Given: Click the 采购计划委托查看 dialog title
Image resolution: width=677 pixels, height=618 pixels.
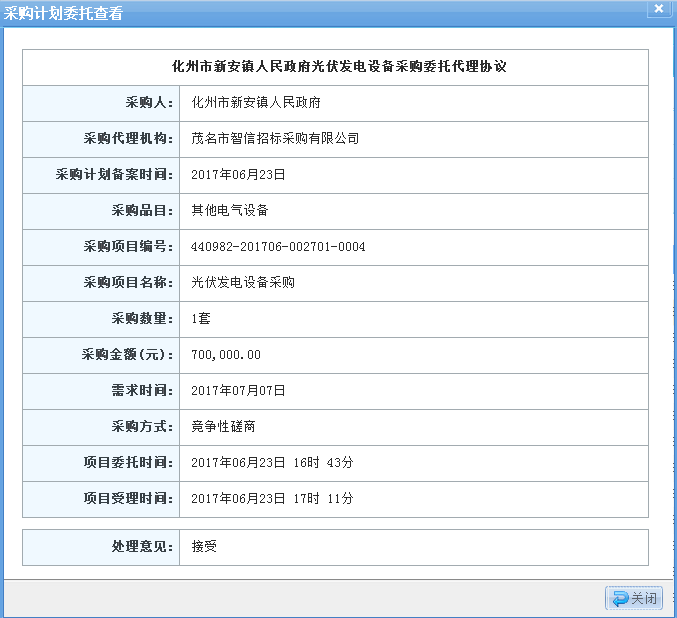Looking at the screenshot, I should pyautogui.click(x=64, y=11).
